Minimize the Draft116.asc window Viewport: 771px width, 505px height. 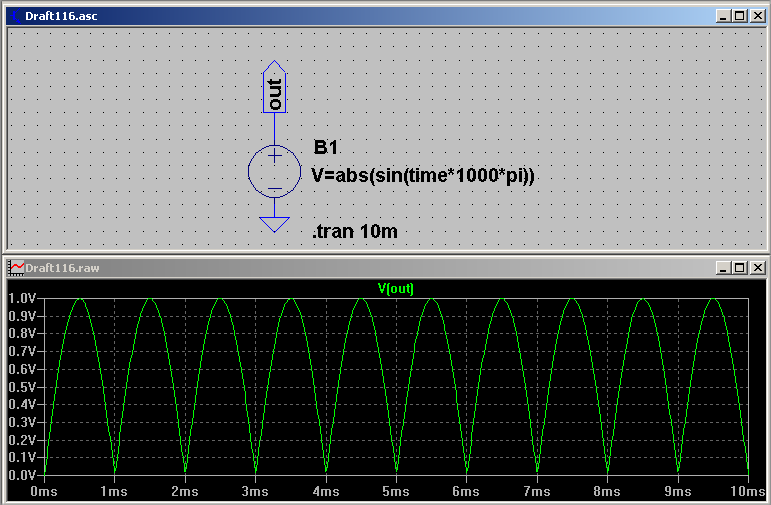(x=722, y=16)
